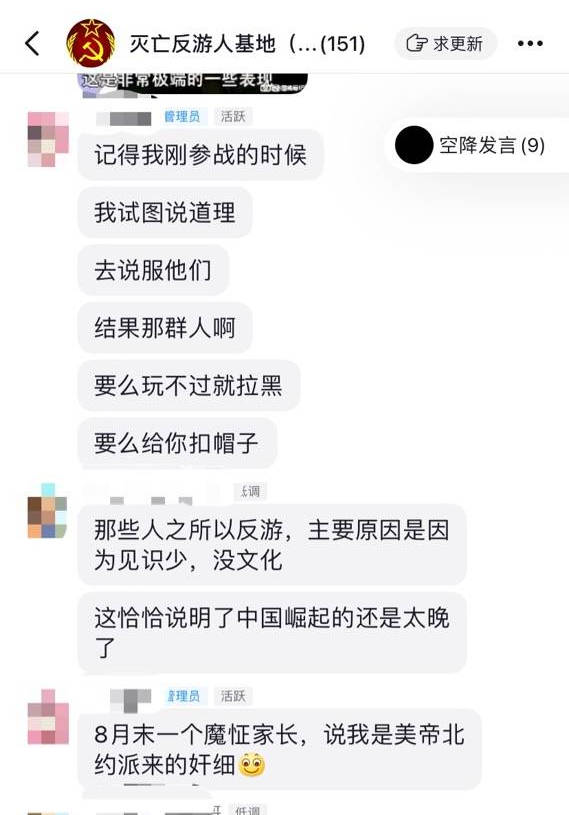Open the brown pixelated avatar of second sender

point(47,510)
